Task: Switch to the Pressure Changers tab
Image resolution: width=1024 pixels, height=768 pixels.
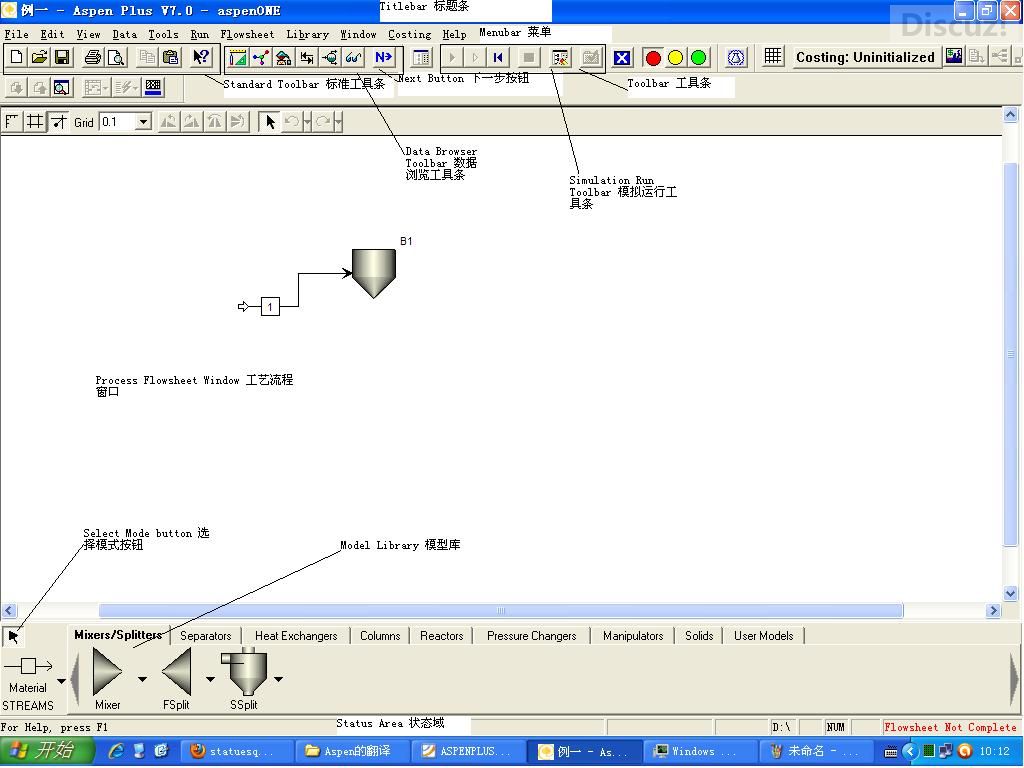Action: coord(532,635)
